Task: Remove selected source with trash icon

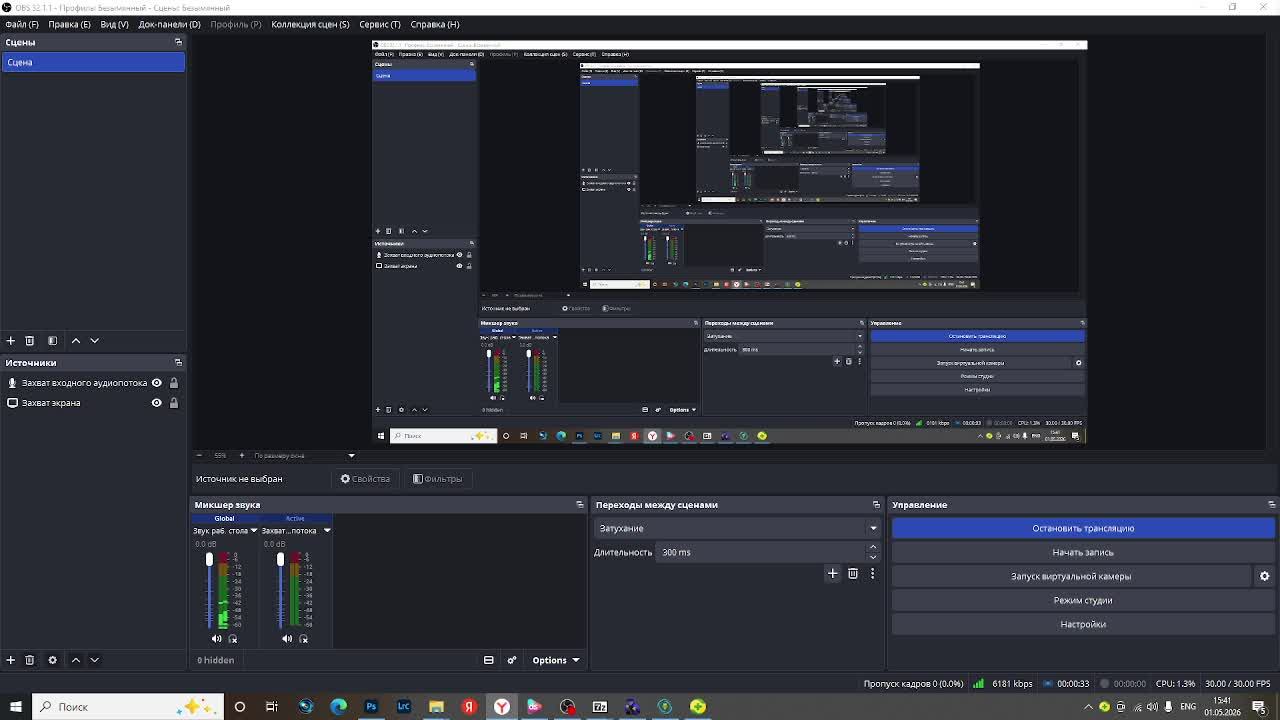Action: pyautogui.click(x=29, y=660)
